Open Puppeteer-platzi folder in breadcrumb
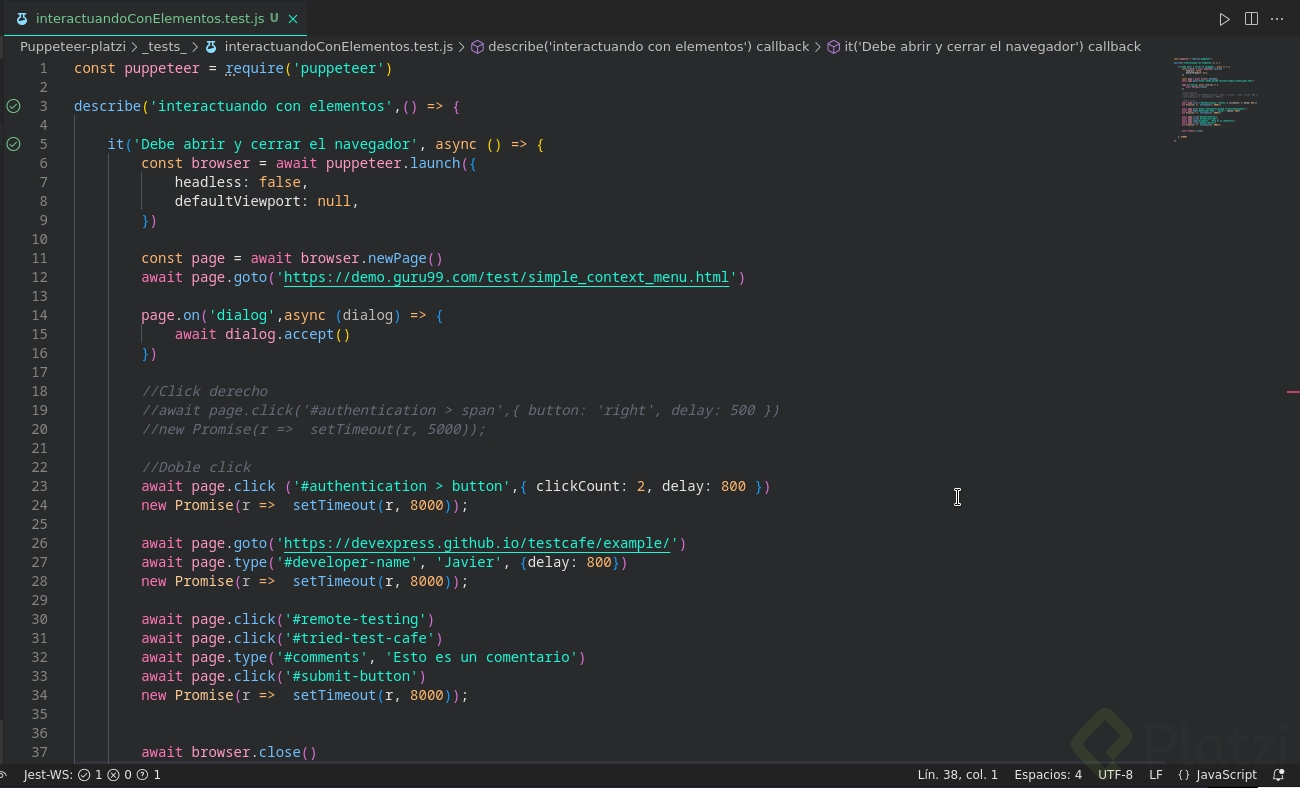The width and height of the screenshot is (1300, 788). tap(73, 47)
